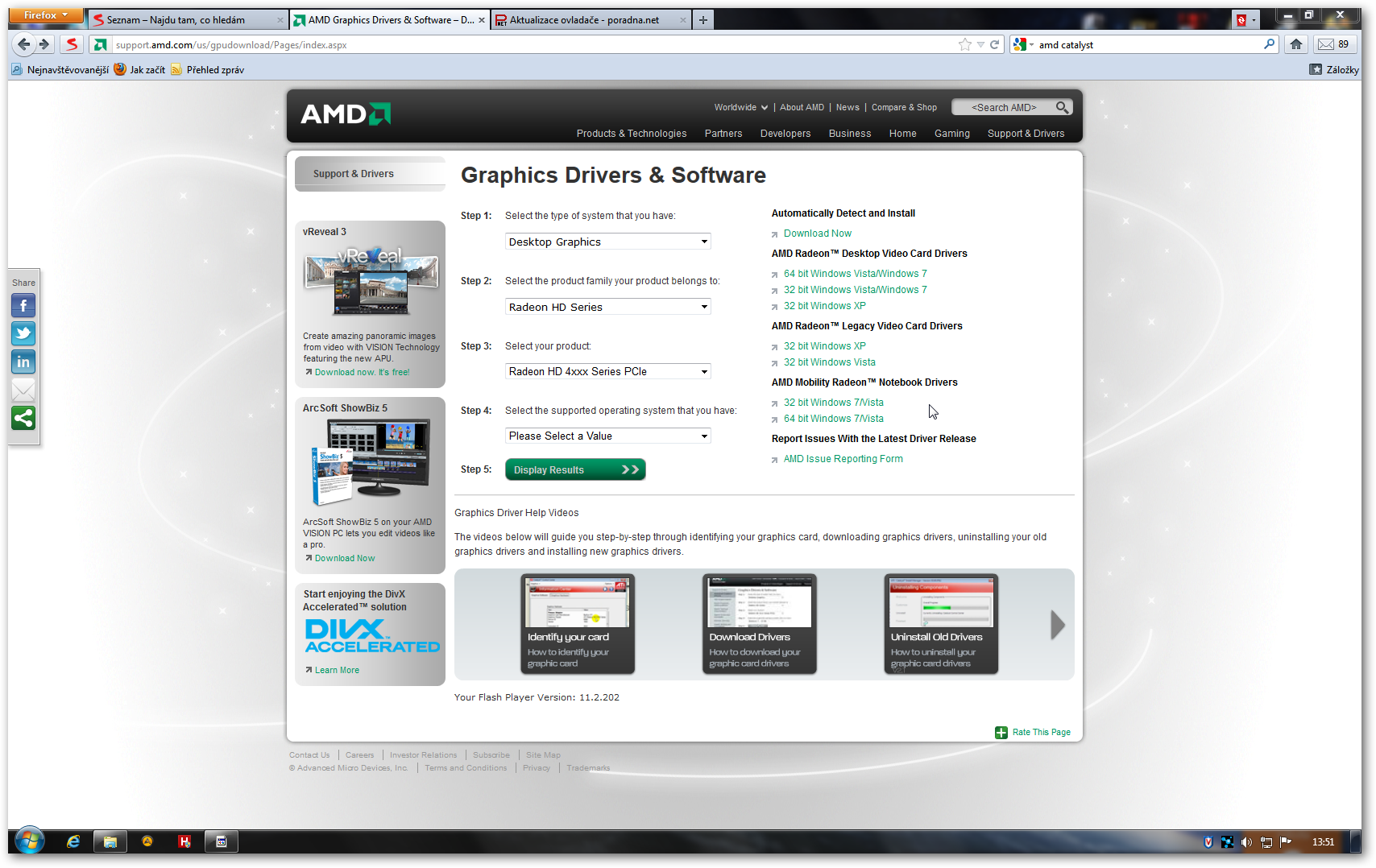The height and width of the screenshot is (868, 1376).
Task: Click the Site Map footer link
Action: [543, 755]
